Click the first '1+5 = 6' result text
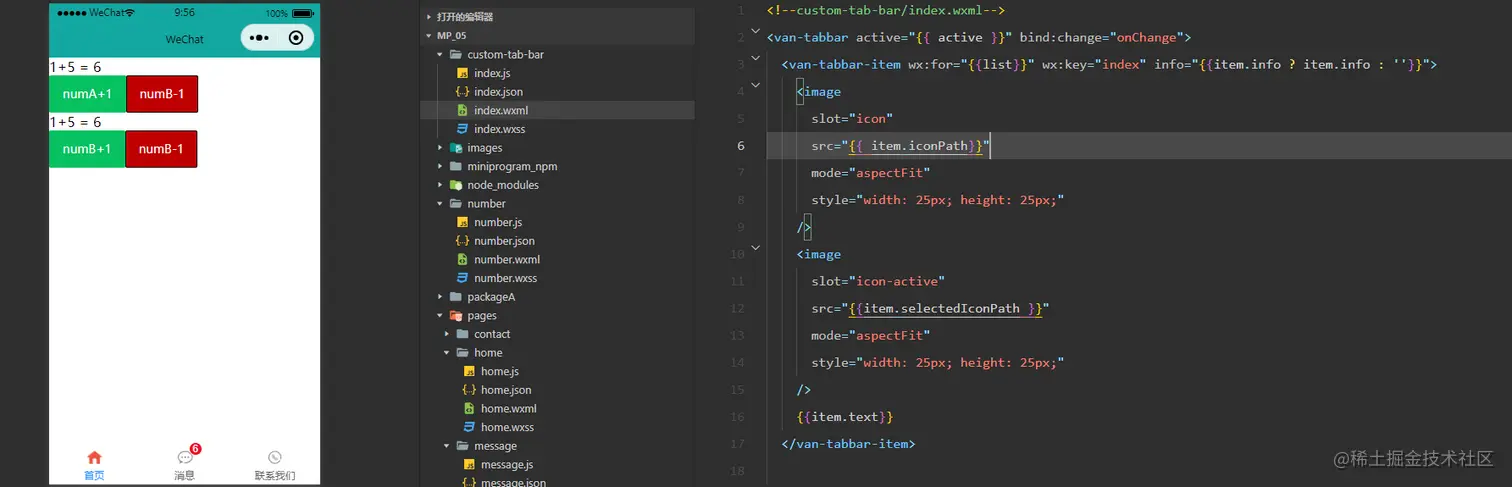The image size is (1512, 487). 76,67
